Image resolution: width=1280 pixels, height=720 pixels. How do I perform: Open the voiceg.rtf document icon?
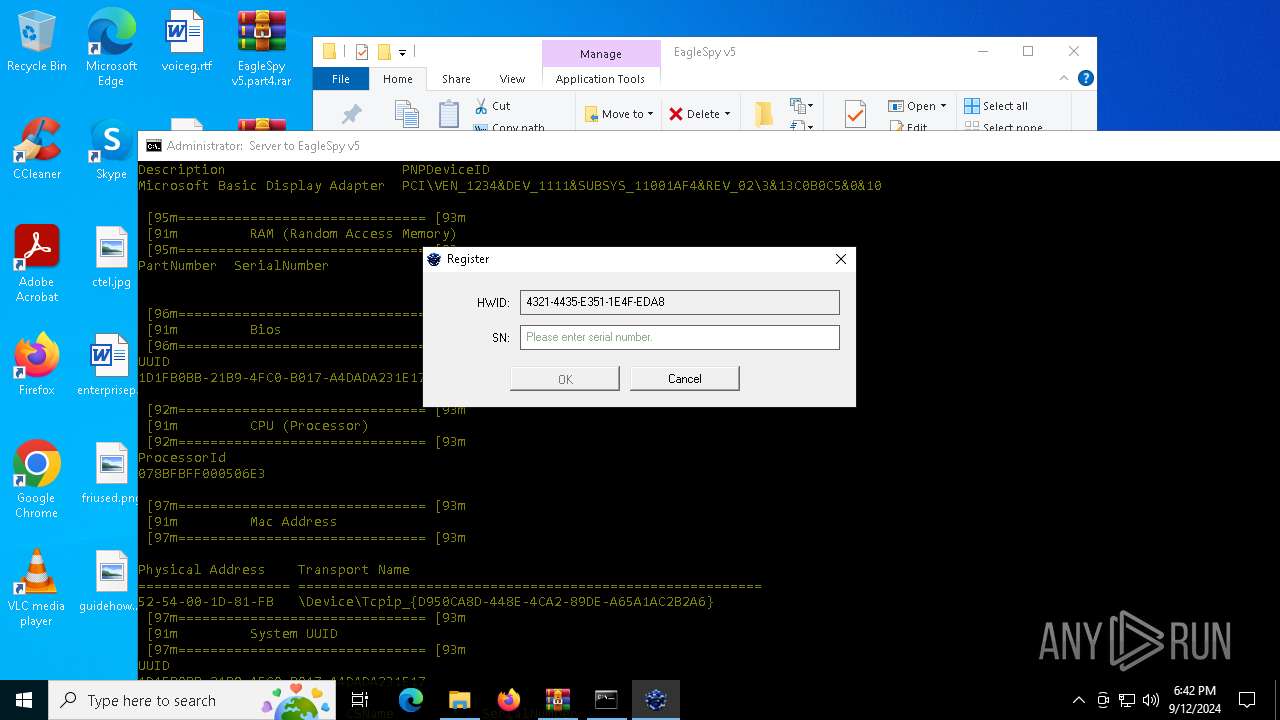[x=186, y=43]
